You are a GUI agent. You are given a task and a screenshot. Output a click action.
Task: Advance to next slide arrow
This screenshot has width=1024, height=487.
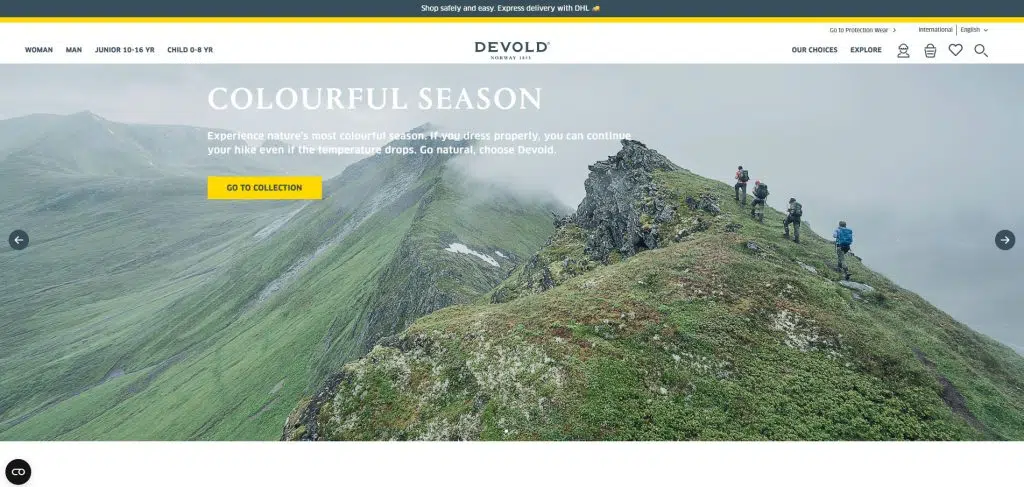coord(1005,240)
